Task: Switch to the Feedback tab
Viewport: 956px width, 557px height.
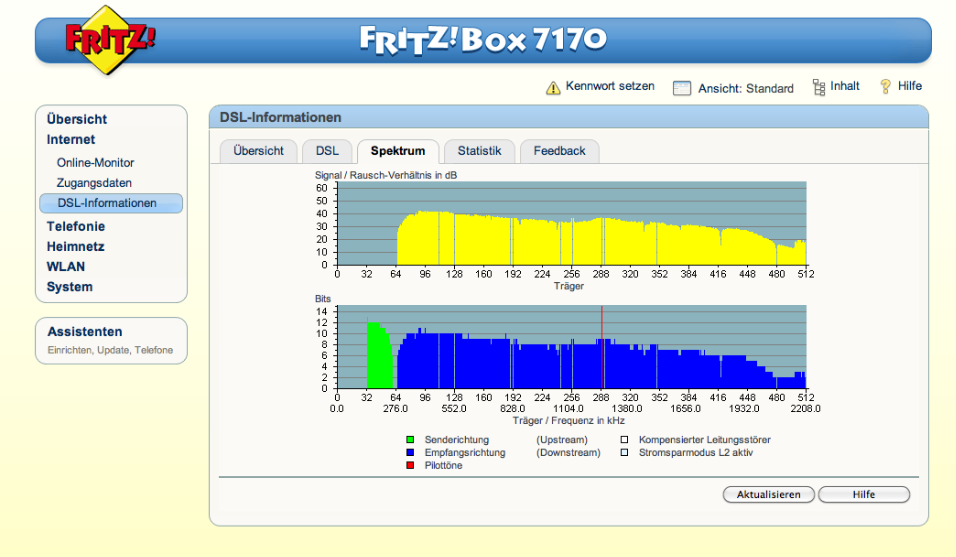Action: click(x=559, y=151)
